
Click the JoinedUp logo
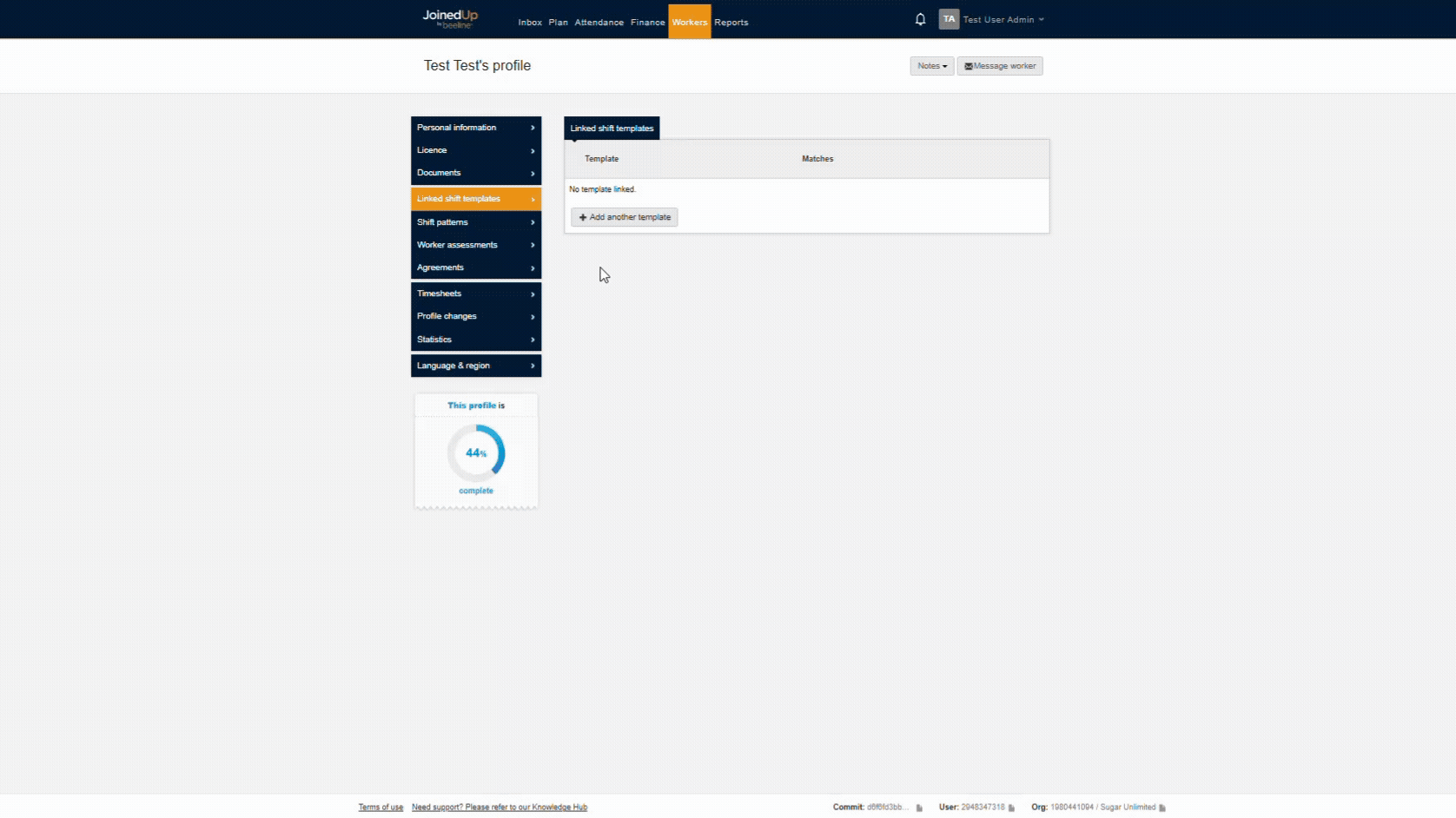tap(450, 18)
